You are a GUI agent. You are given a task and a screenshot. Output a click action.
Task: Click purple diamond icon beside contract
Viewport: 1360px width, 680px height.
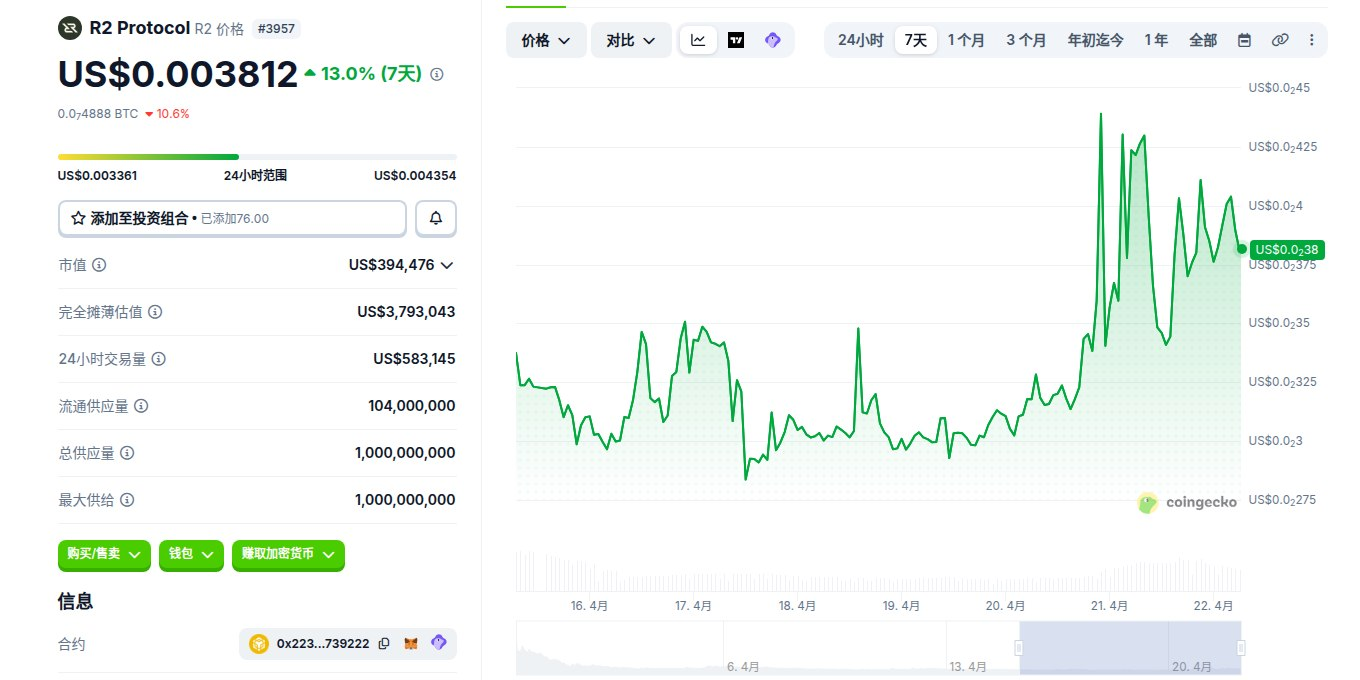click(x=438, y=644)
